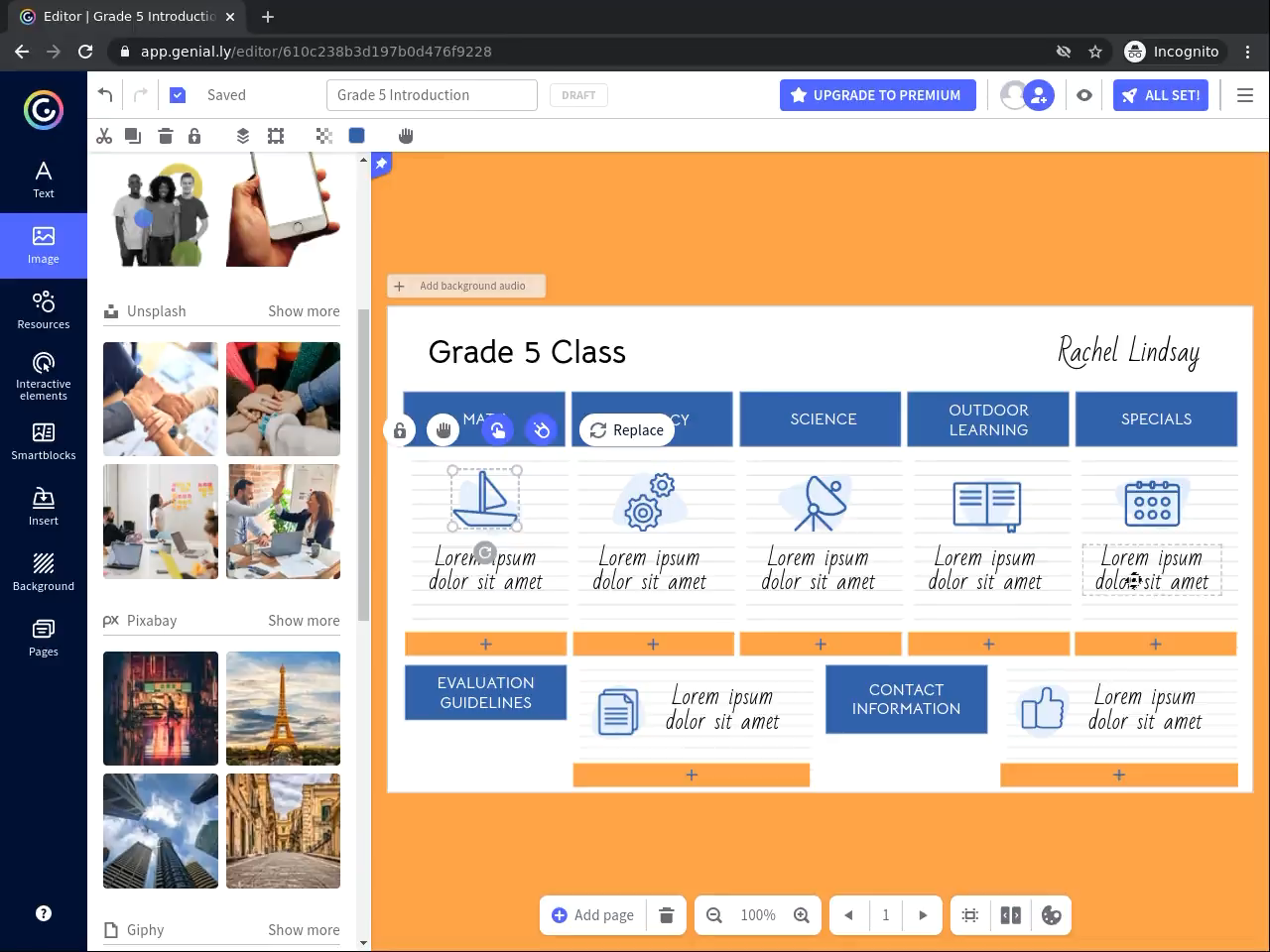Click the SCIENCE header block
1270x952 pixels.
coord(821,418)
